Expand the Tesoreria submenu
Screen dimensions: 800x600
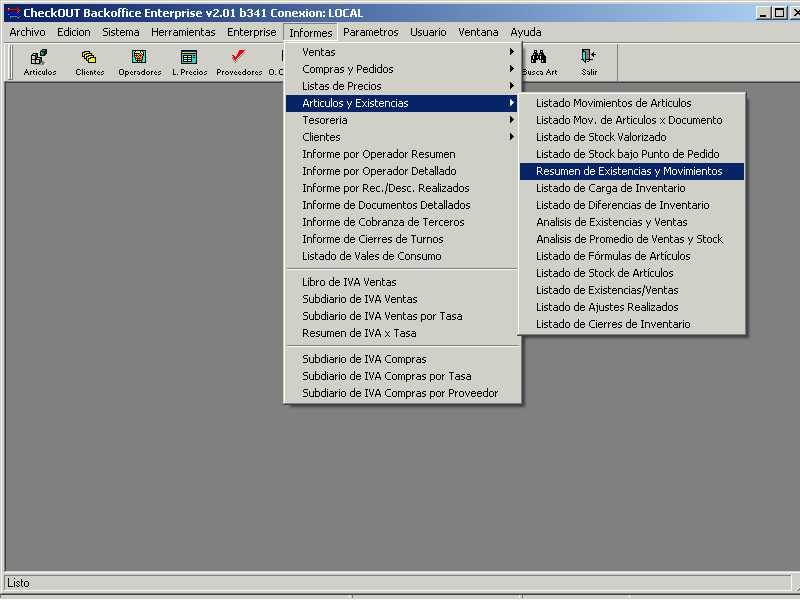pos(401,120)
